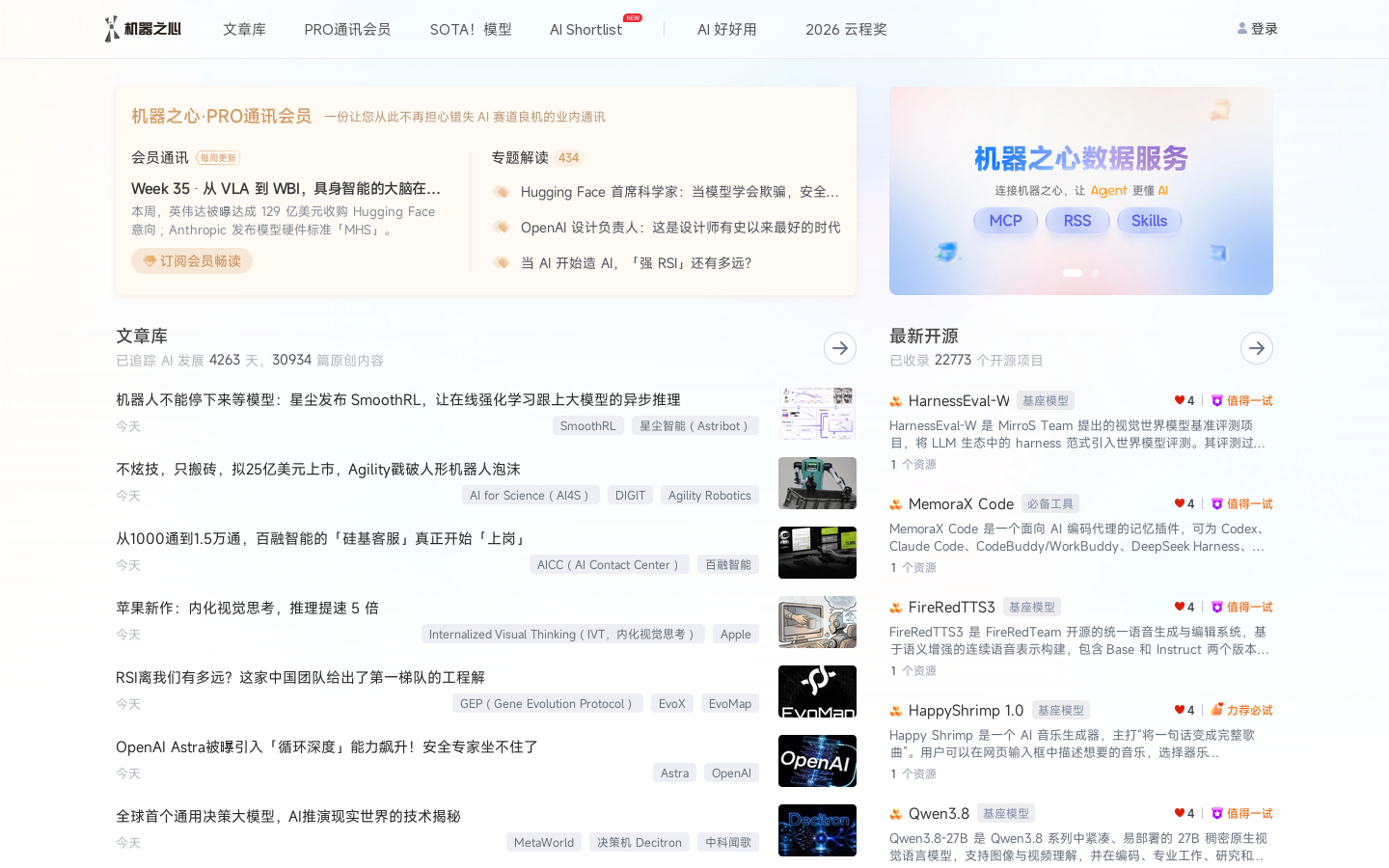The height and width of the screenshot is (868, 1389).
Task: Open 硅基客服 article thumbnail
Action: pos(817,553)
